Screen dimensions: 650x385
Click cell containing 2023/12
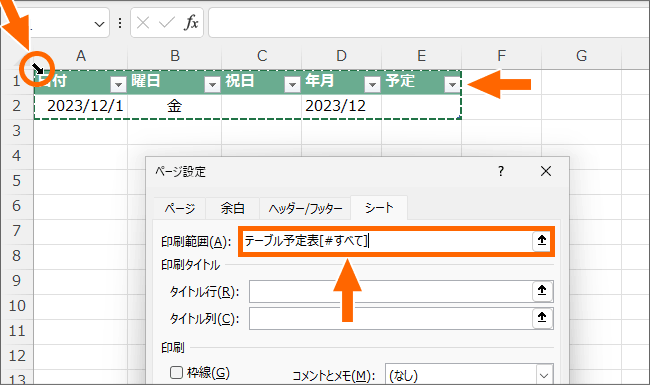[x=342, y=106]
